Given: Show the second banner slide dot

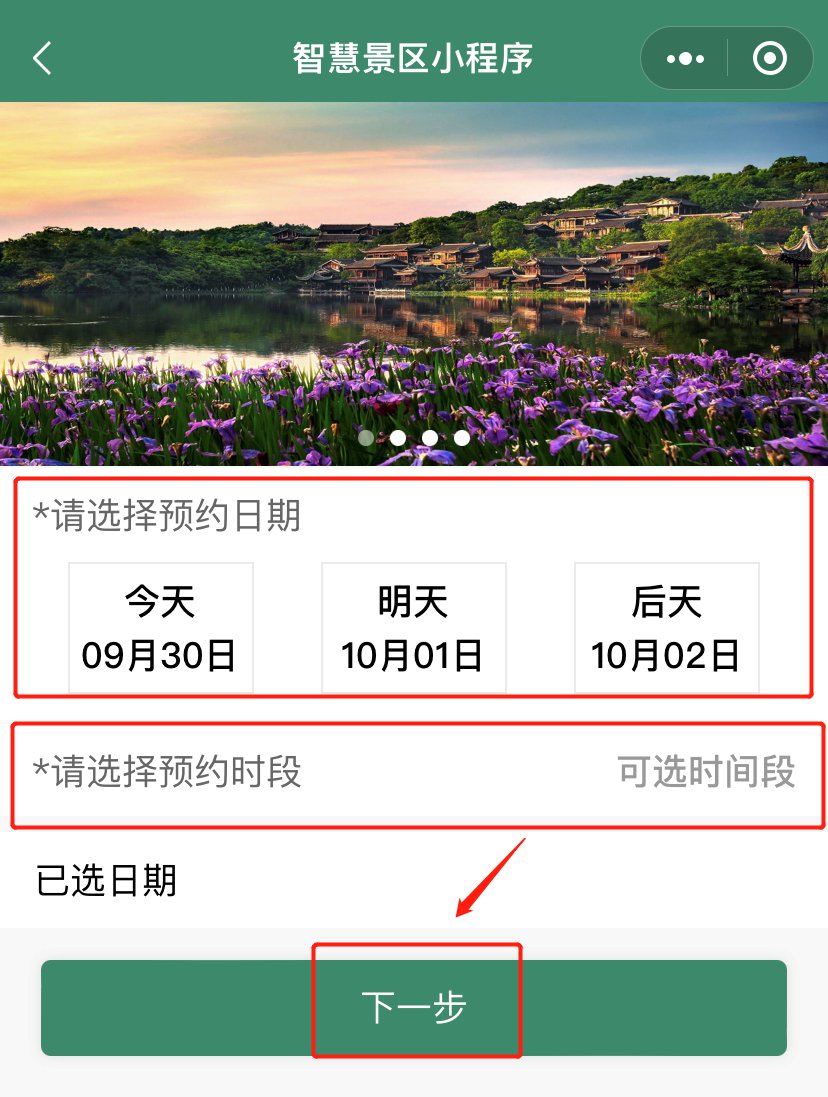Looking at the screenshot, I should [x=398, y=438].
